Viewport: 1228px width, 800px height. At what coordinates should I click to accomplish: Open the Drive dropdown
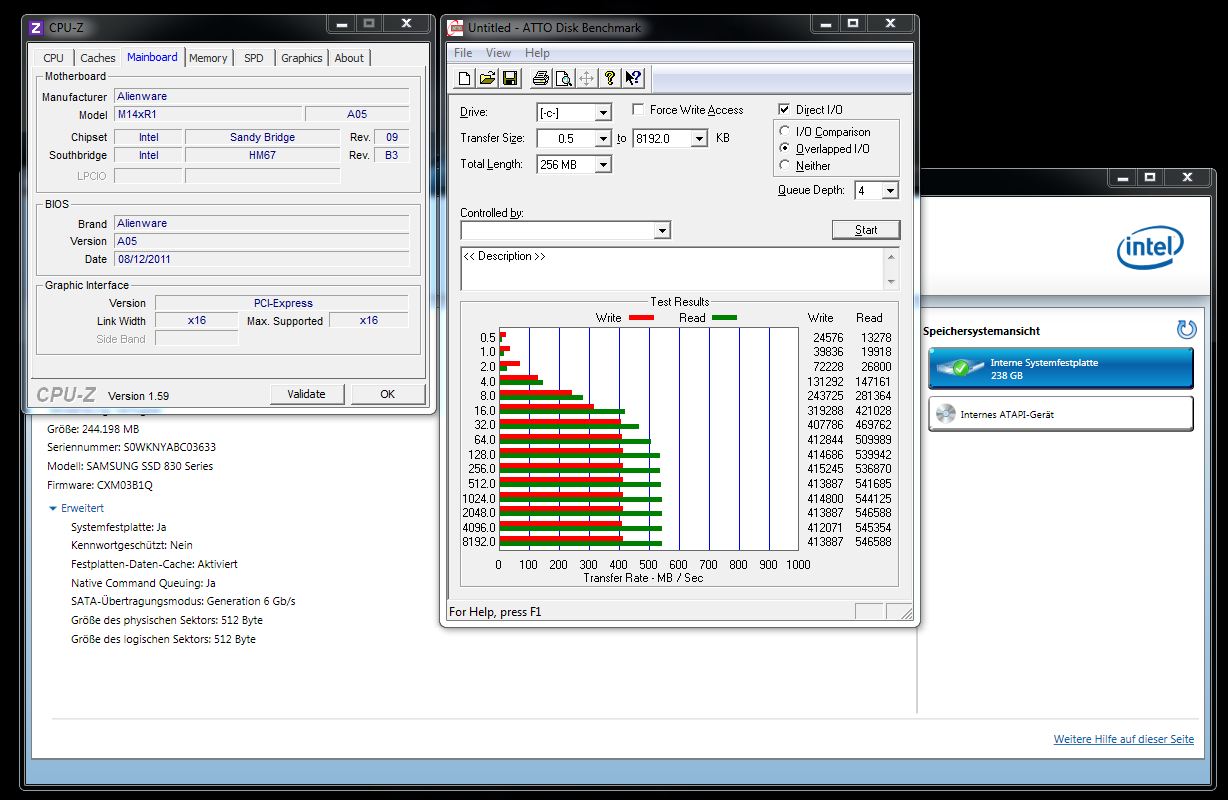point(603,112)
